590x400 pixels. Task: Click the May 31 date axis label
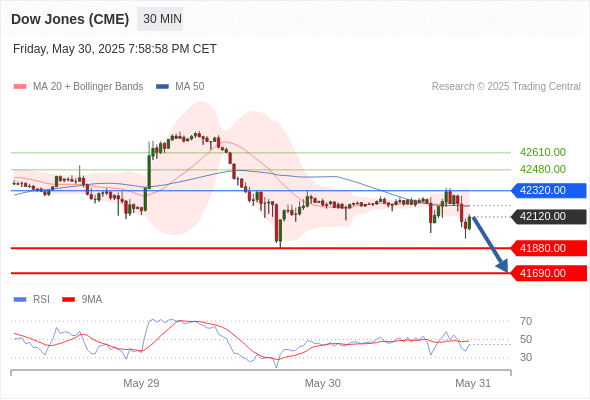[x=473, y=383]
